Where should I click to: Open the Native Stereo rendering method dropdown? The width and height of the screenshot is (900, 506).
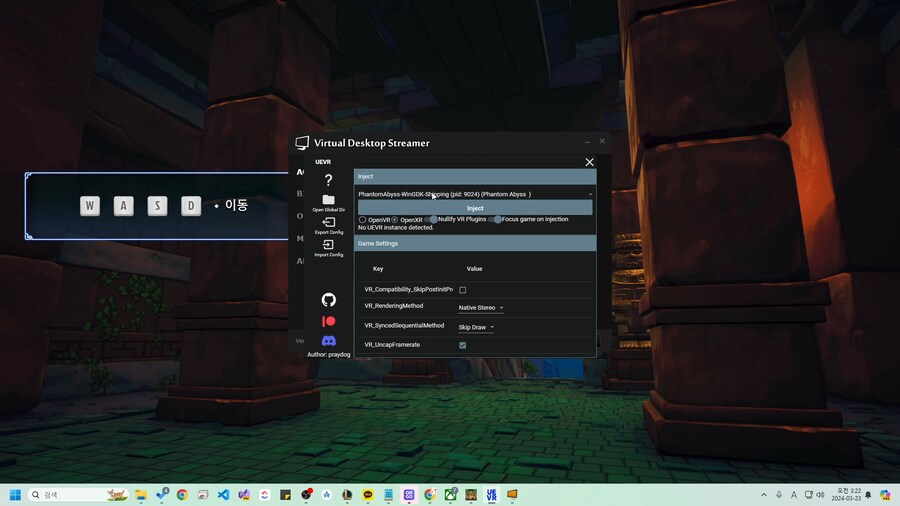coord(480,308)
